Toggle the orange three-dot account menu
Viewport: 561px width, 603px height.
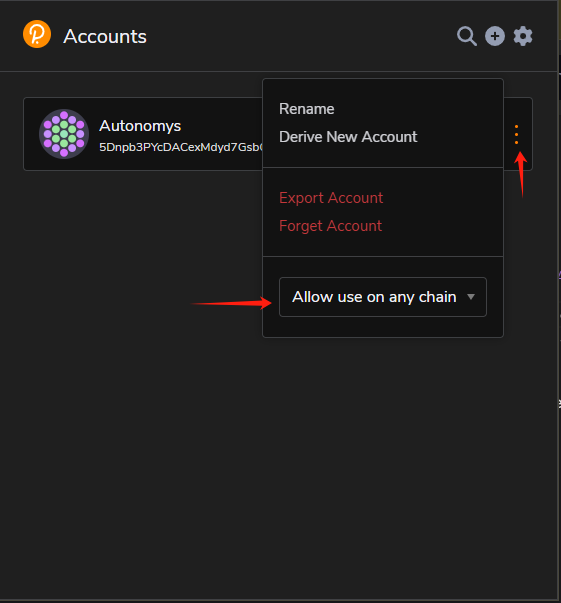[516, 134]
